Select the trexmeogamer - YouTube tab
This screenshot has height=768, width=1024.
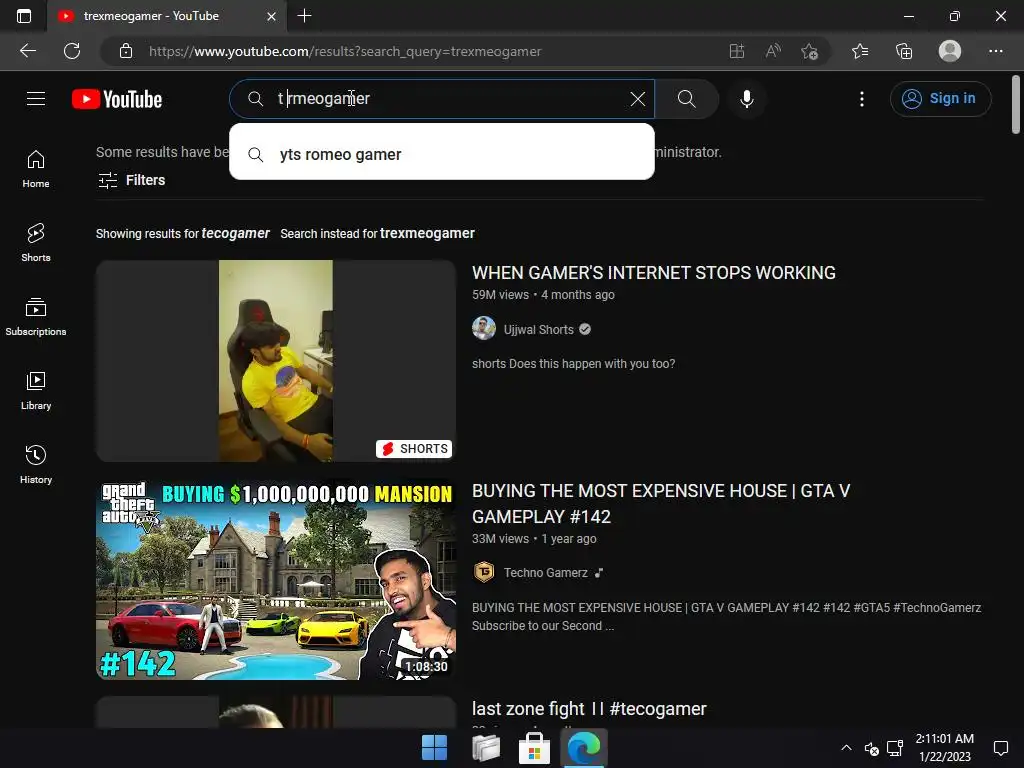[x=167, y=16]
